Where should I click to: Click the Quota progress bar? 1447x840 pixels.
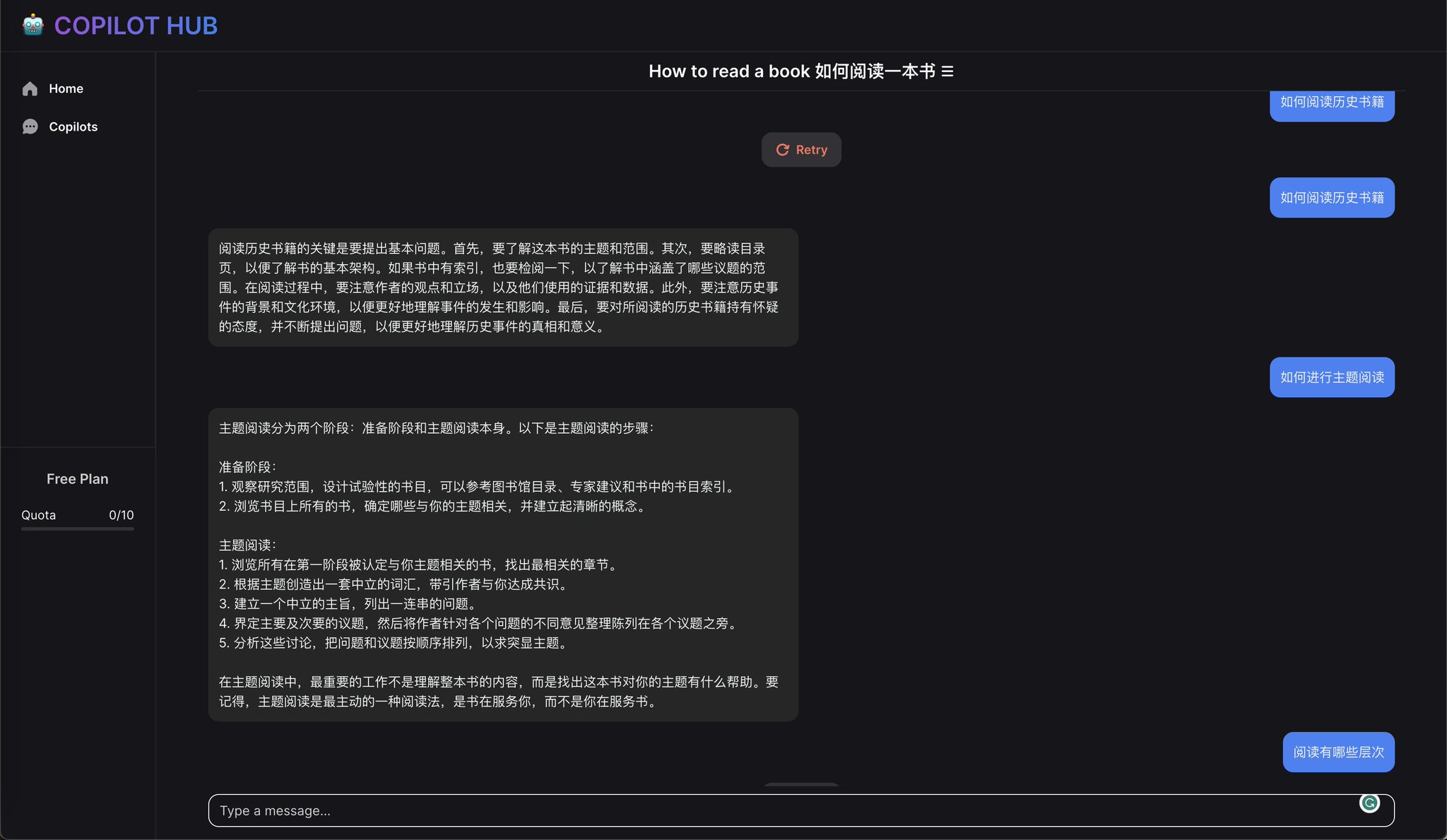[x=78, y=528]
